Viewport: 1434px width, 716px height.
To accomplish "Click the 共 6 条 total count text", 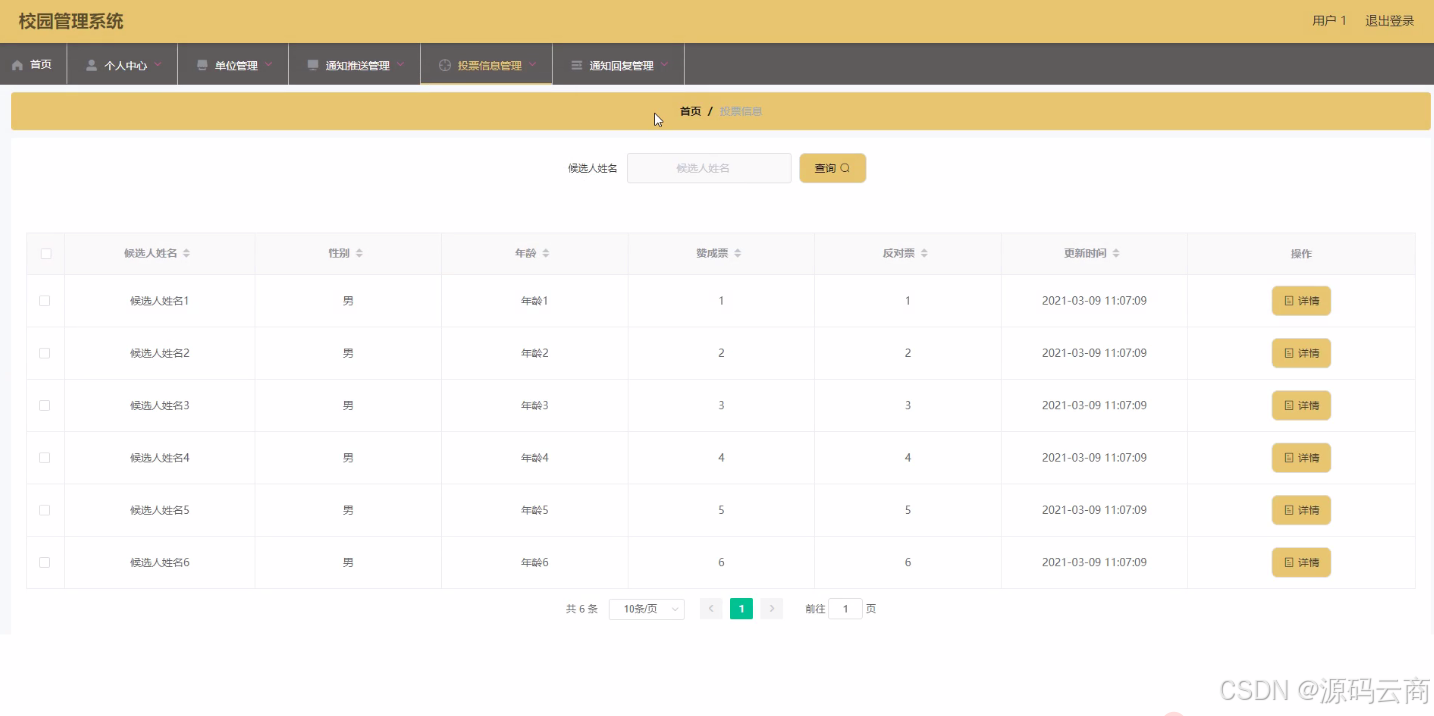I will 582,609.
